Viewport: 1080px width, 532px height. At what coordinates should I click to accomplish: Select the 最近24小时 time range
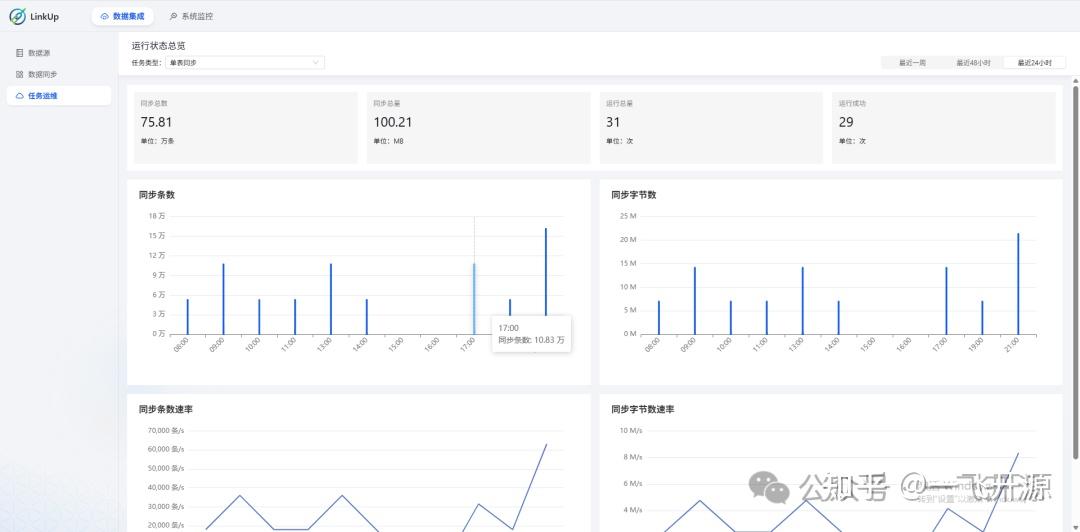(1035, 63)
